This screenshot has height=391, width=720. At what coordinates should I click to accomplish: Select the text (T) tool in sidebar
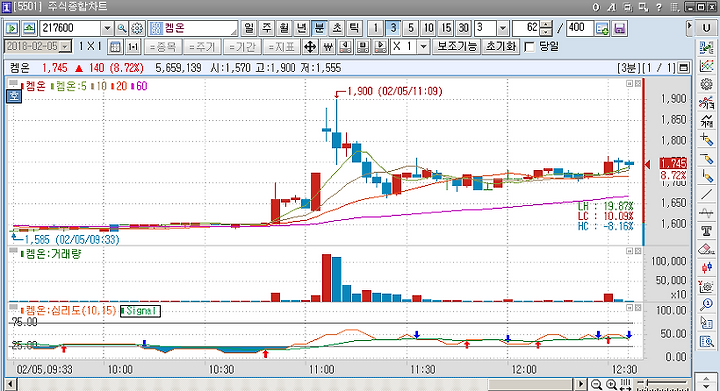[706, 231]
